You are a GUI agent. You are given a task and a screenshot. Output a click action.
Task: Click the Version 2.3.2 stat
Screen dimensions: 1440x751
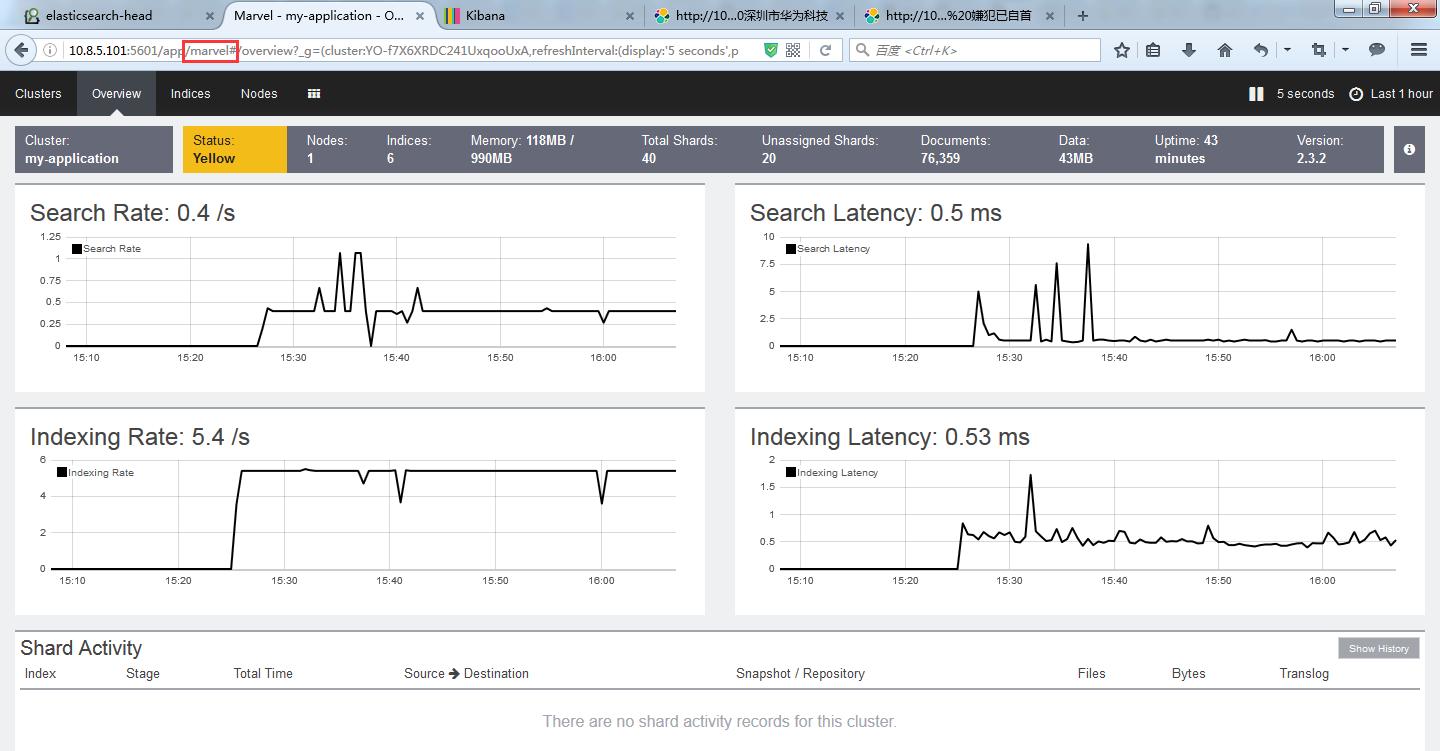pos(1320,149)
